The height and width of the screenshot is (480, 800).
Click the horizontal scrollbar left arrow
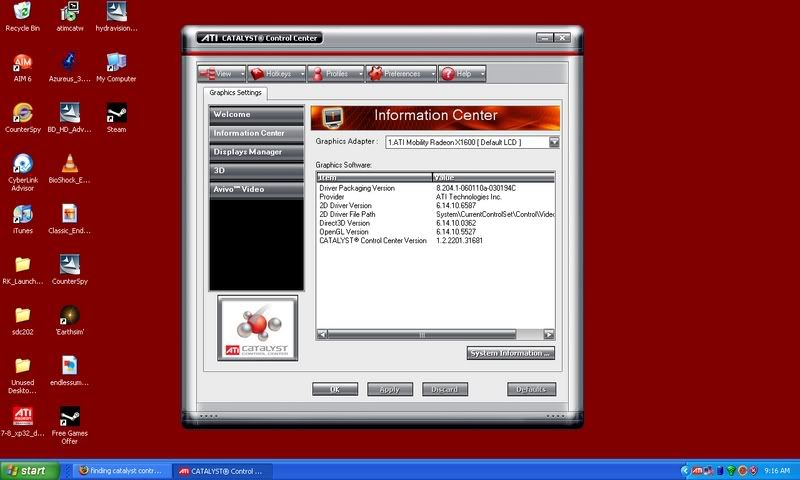322,335
